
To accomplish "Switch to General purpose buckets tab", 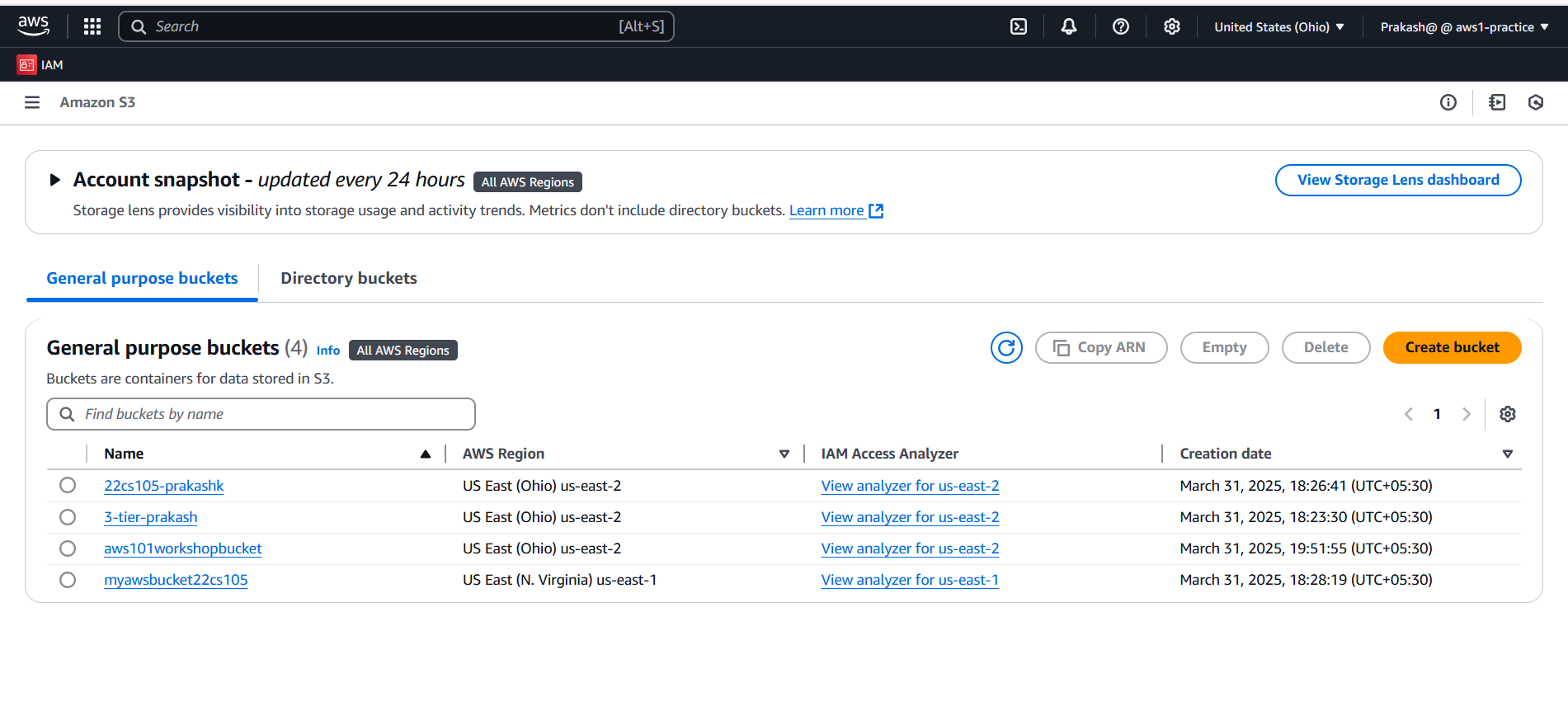I will point(142,278).
